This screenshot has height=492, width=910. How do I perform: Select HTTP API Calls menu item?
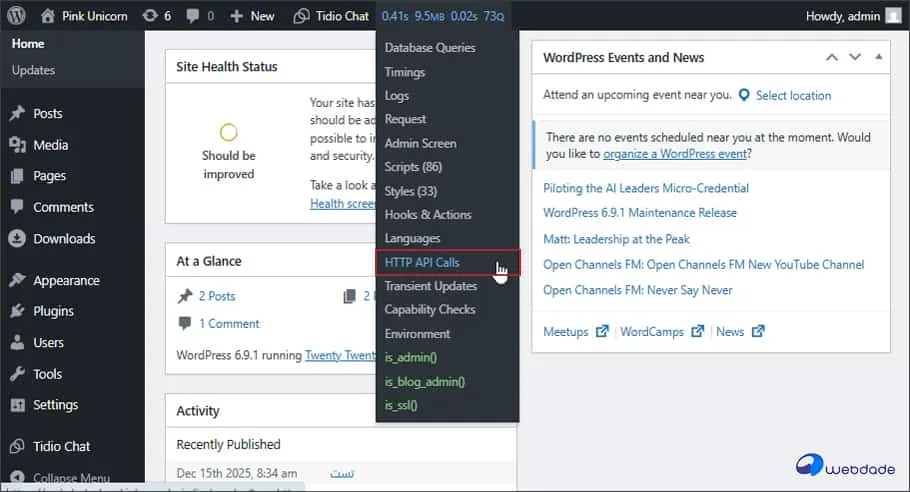click(x=422, y=262)
